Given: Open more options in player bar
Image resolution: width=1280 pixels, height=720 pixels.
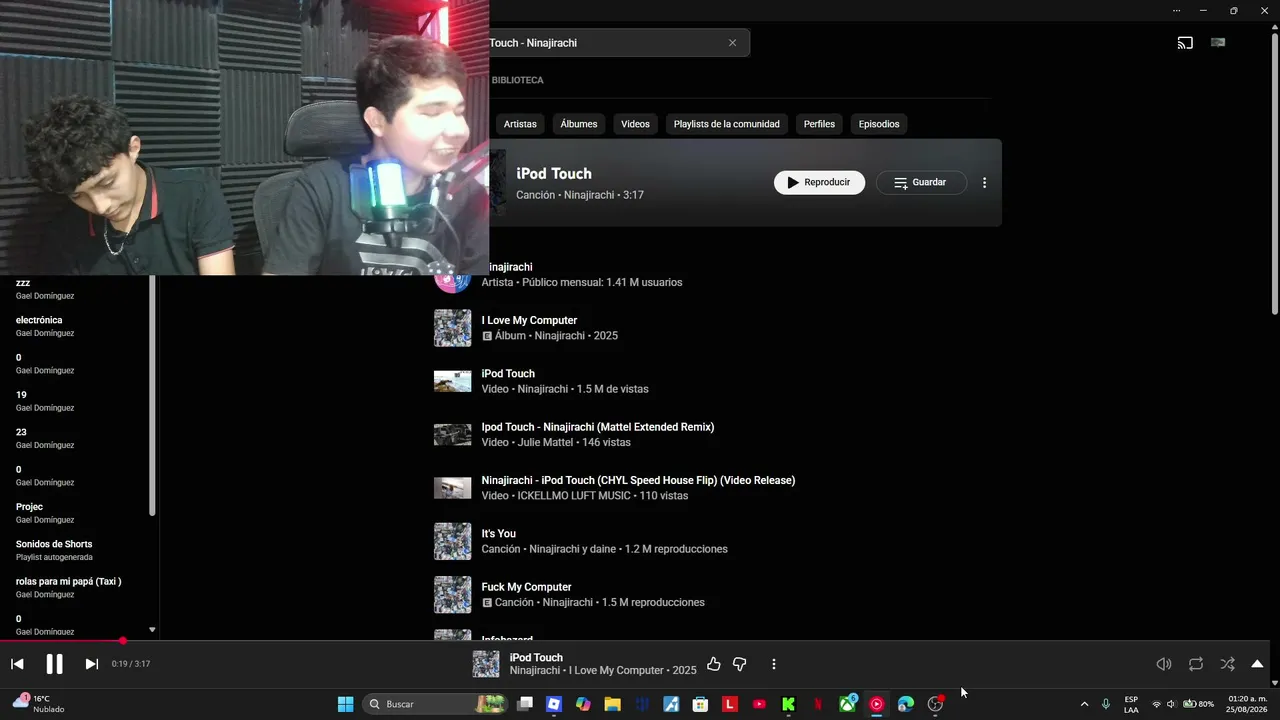Looking at the screenshot, I should [x=773, y=664].
